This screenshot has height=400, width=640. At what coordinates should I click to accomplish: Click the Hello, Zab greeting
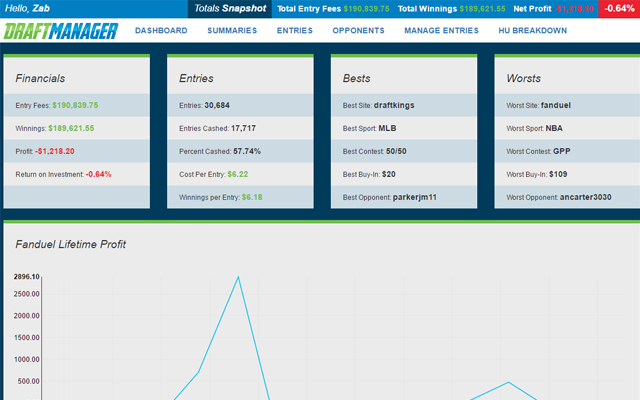[27, 8]
